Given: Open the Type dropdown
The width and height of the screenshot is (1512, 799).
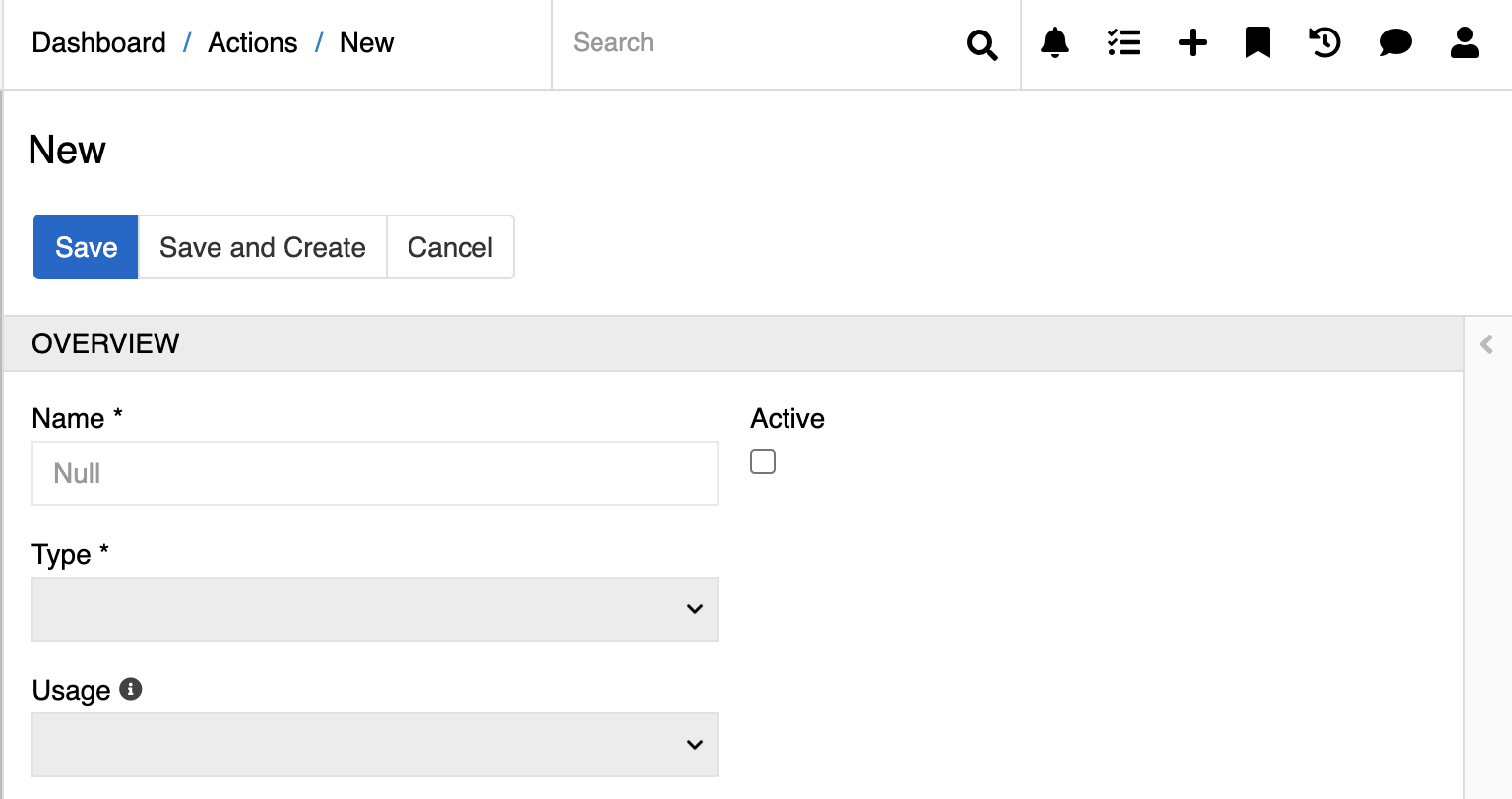Looking at the screenshot, I should click(375, 609).
